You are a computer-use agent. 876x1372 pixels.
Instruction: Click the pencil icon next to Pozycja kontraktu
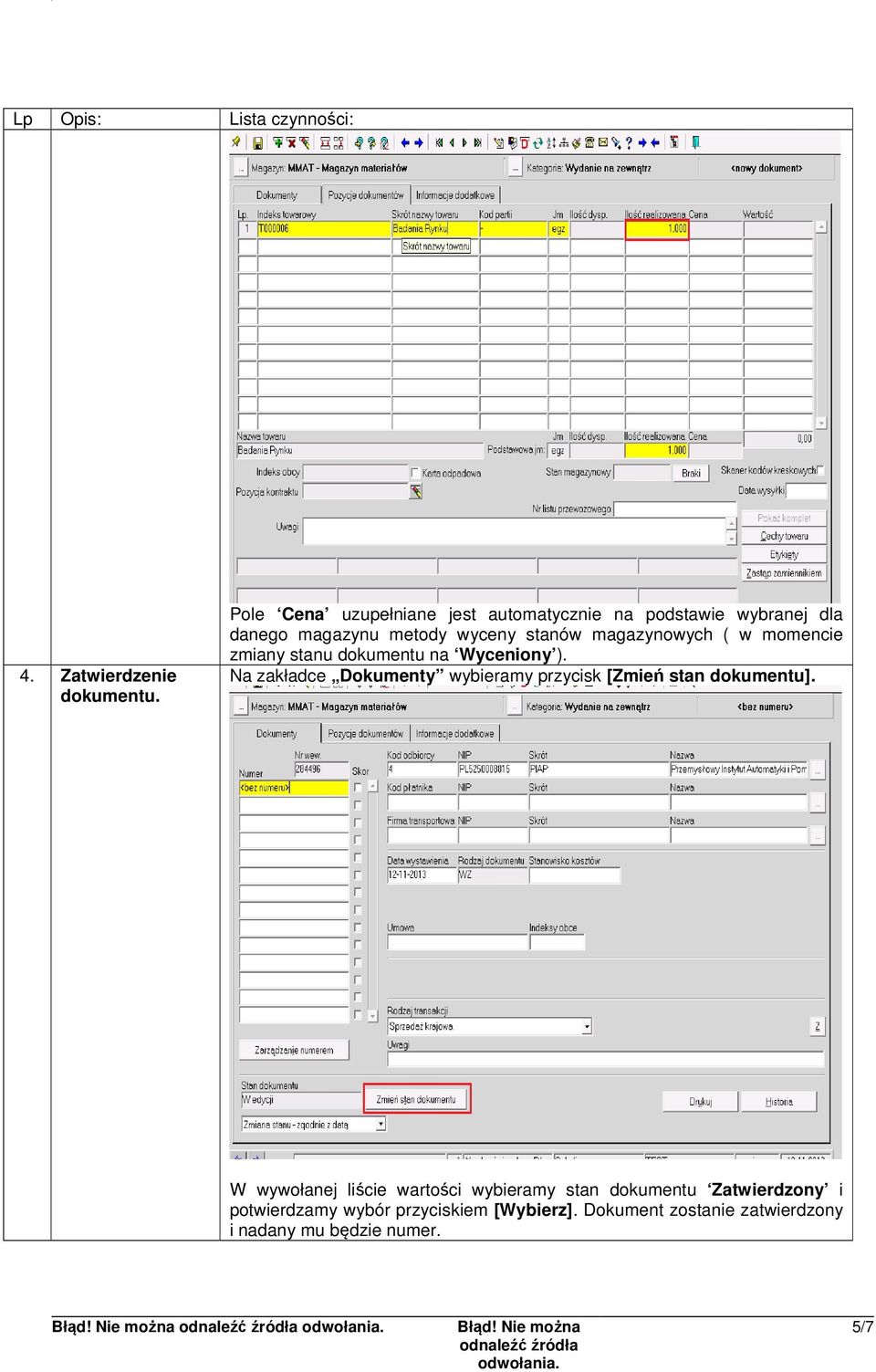[x=416, y=492]
